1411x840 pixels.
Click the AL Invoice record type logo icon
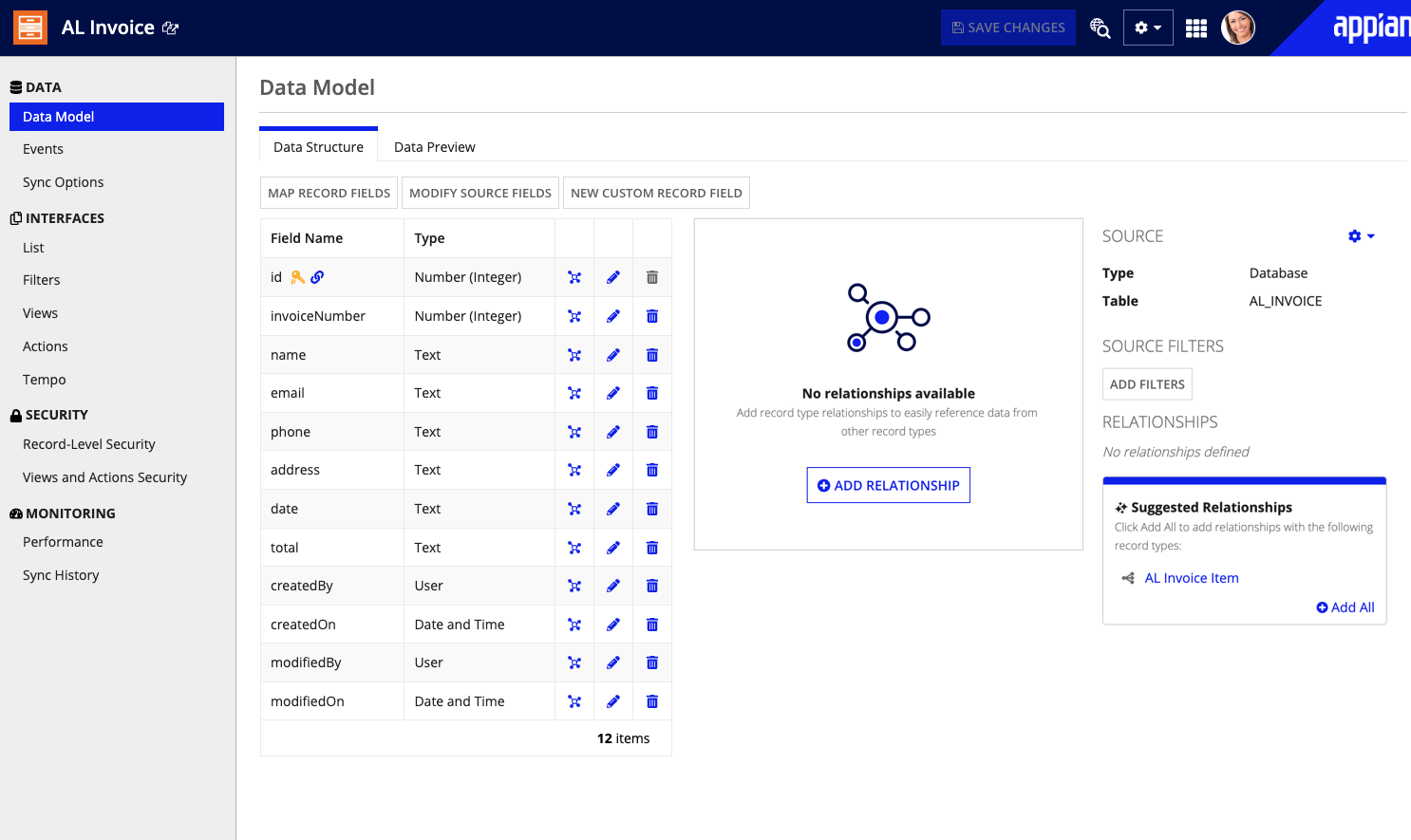coord(30,28)
